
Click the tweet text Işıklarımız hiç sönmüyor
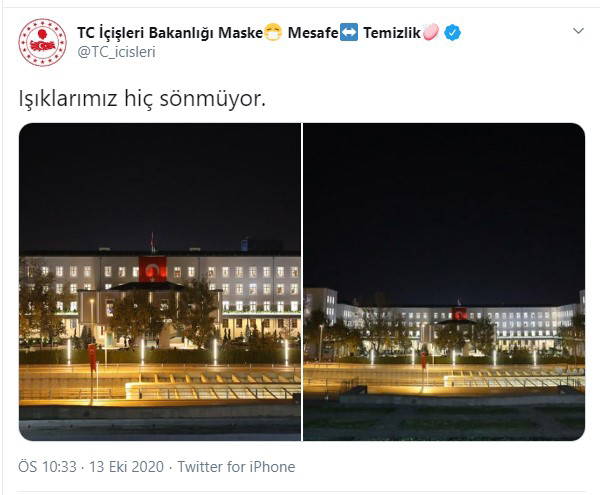(142, 99)
